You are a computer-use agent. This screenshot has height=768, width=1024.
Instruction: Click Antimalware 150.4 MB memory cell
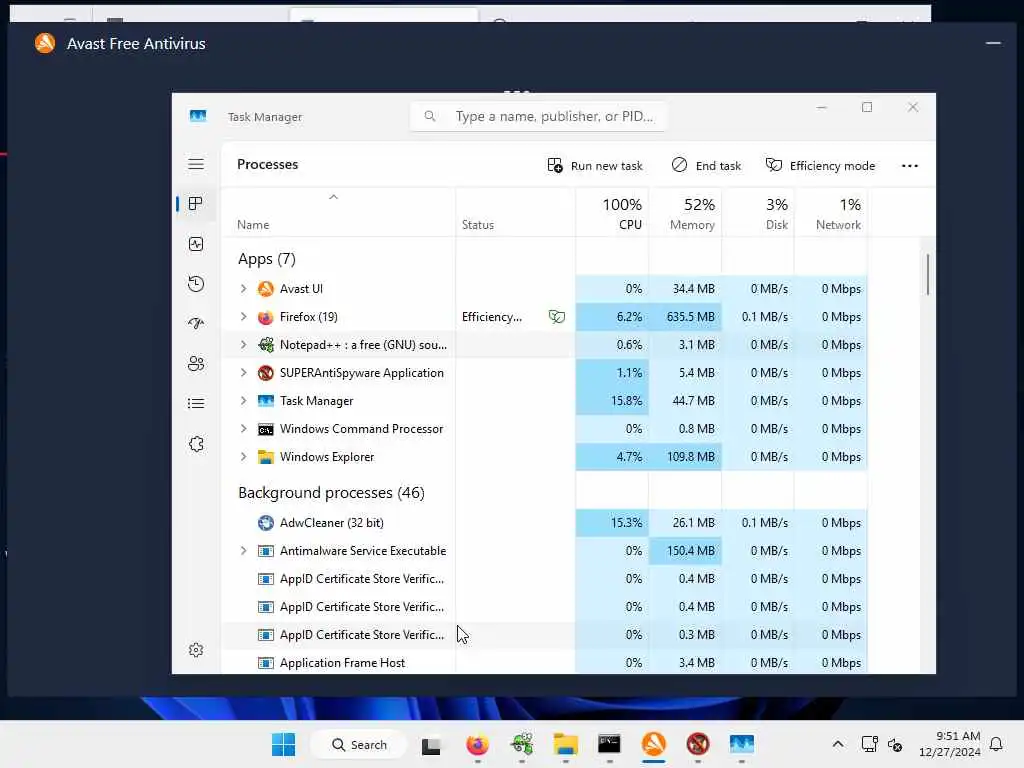coord(685,551)
